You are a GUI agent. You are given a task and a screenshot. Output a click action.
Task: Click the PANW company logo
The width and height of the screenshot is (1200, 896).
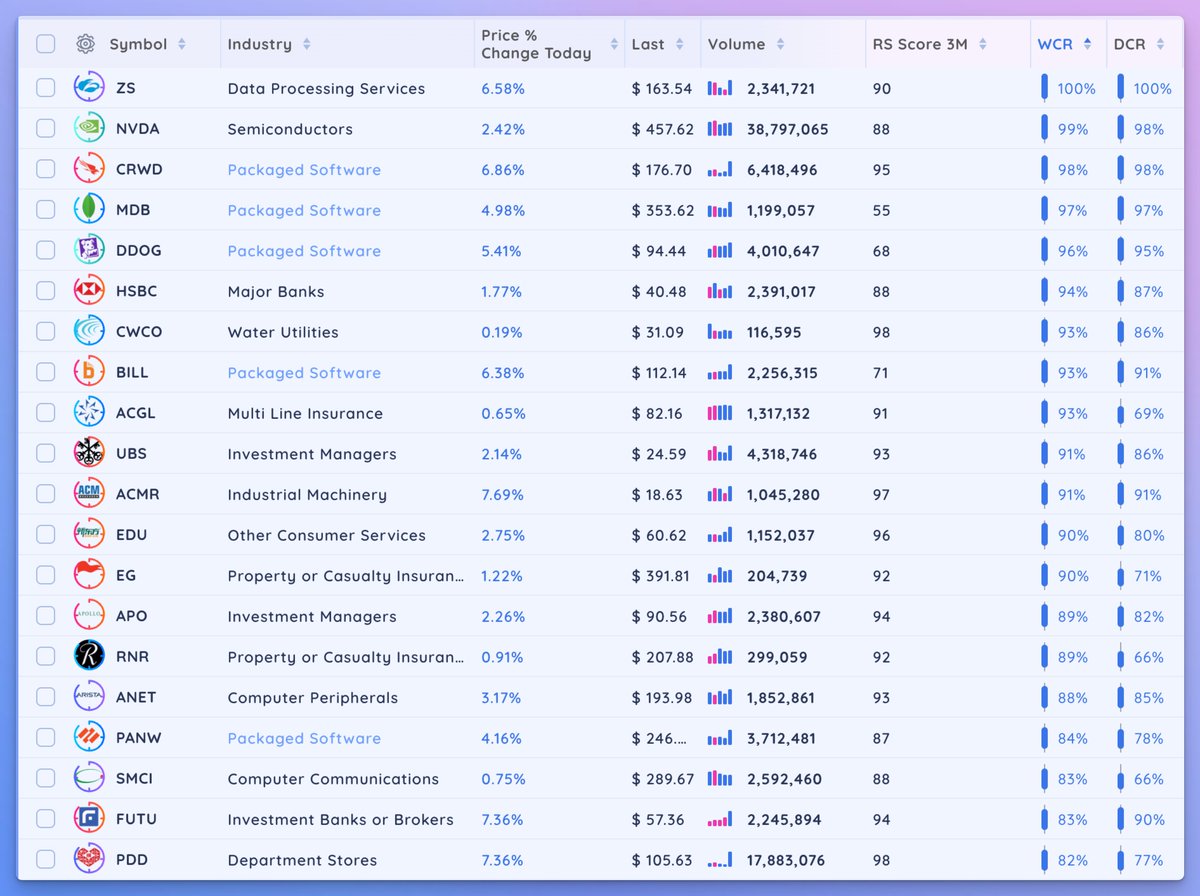coord(89,738)
